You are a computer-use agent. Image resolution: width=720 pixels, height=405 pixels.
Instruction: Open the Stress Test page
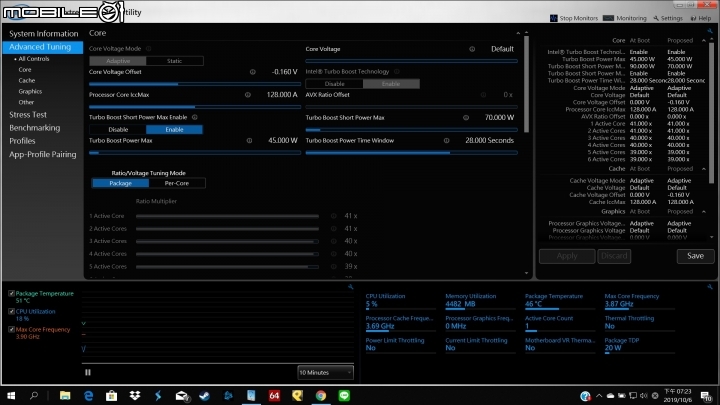28,115
